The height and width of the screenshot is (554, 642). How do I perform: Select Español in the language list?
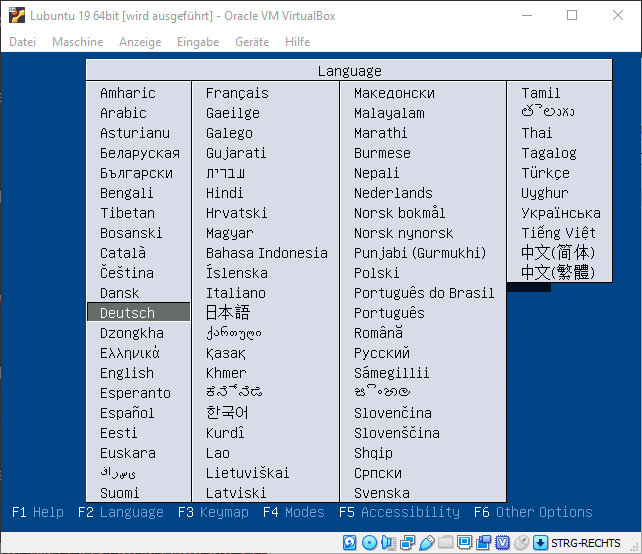tap(127, 413)
